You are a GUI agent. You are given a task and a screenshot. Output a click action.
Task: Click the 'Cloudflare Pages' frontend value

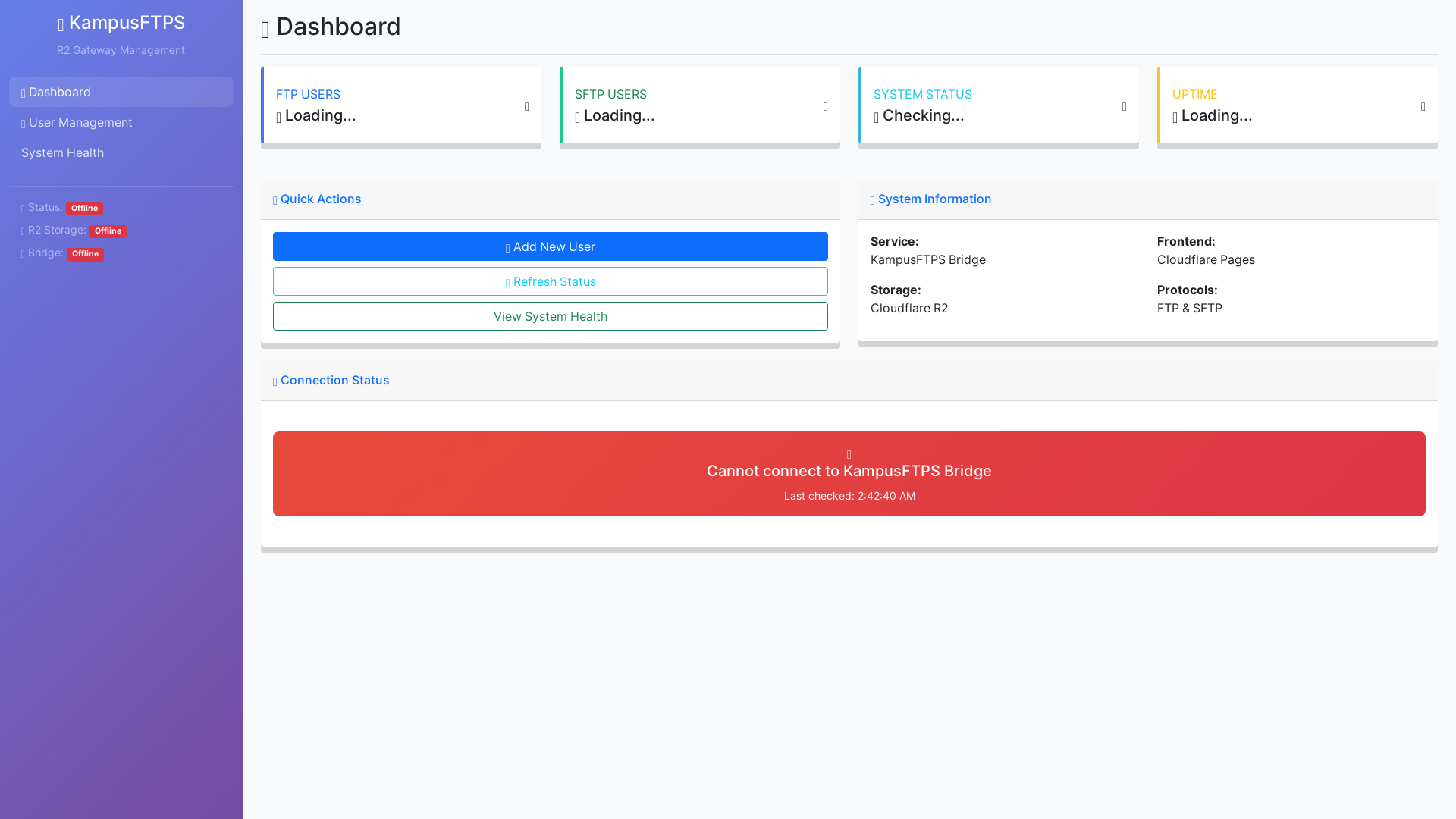pos(1206,259)
